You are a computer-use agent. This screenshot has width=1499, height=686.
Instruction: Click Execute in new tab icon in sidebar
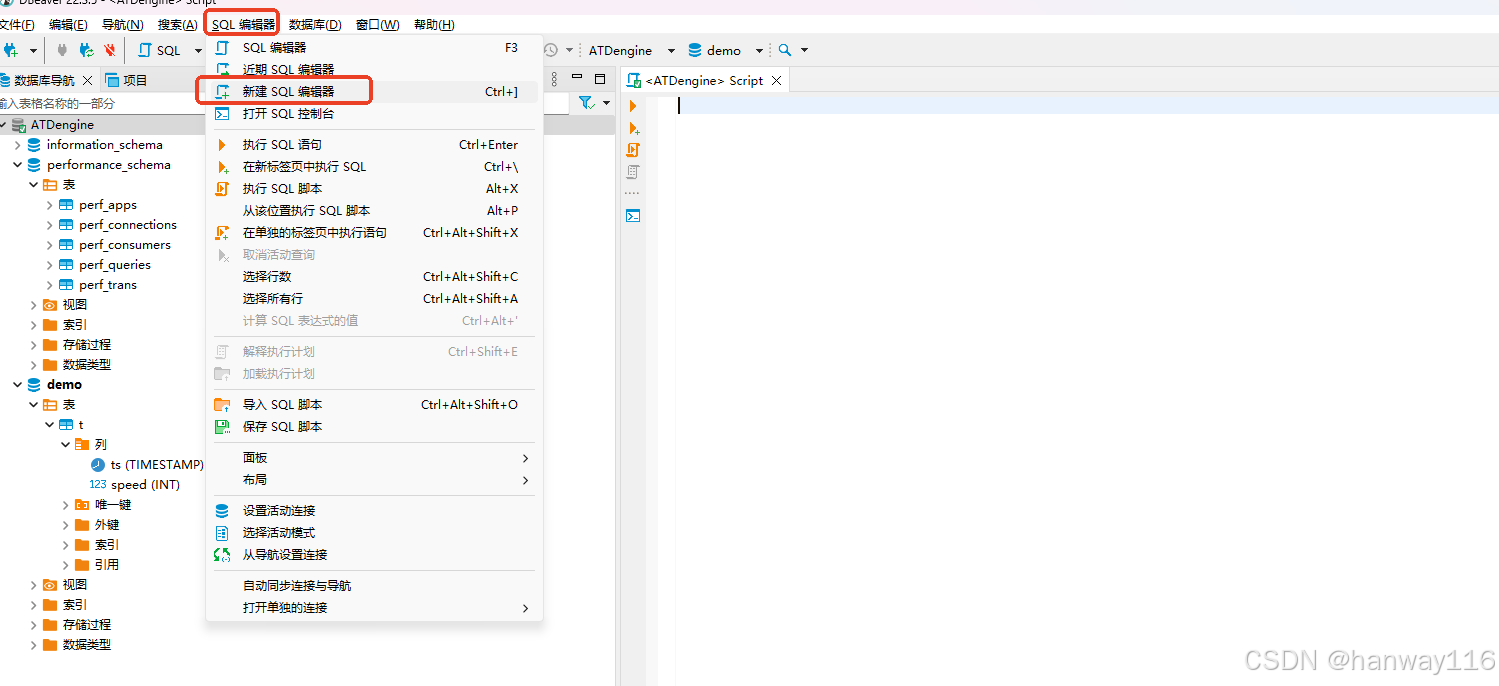coord(633,128)
